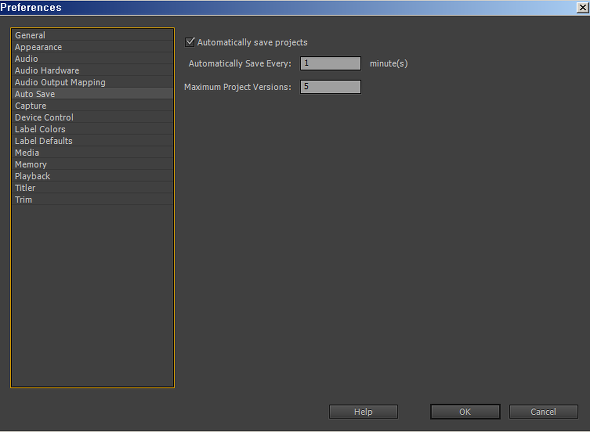
Task: Open Help for preferences
Action: pyautogui.click(x=363, y=412)
